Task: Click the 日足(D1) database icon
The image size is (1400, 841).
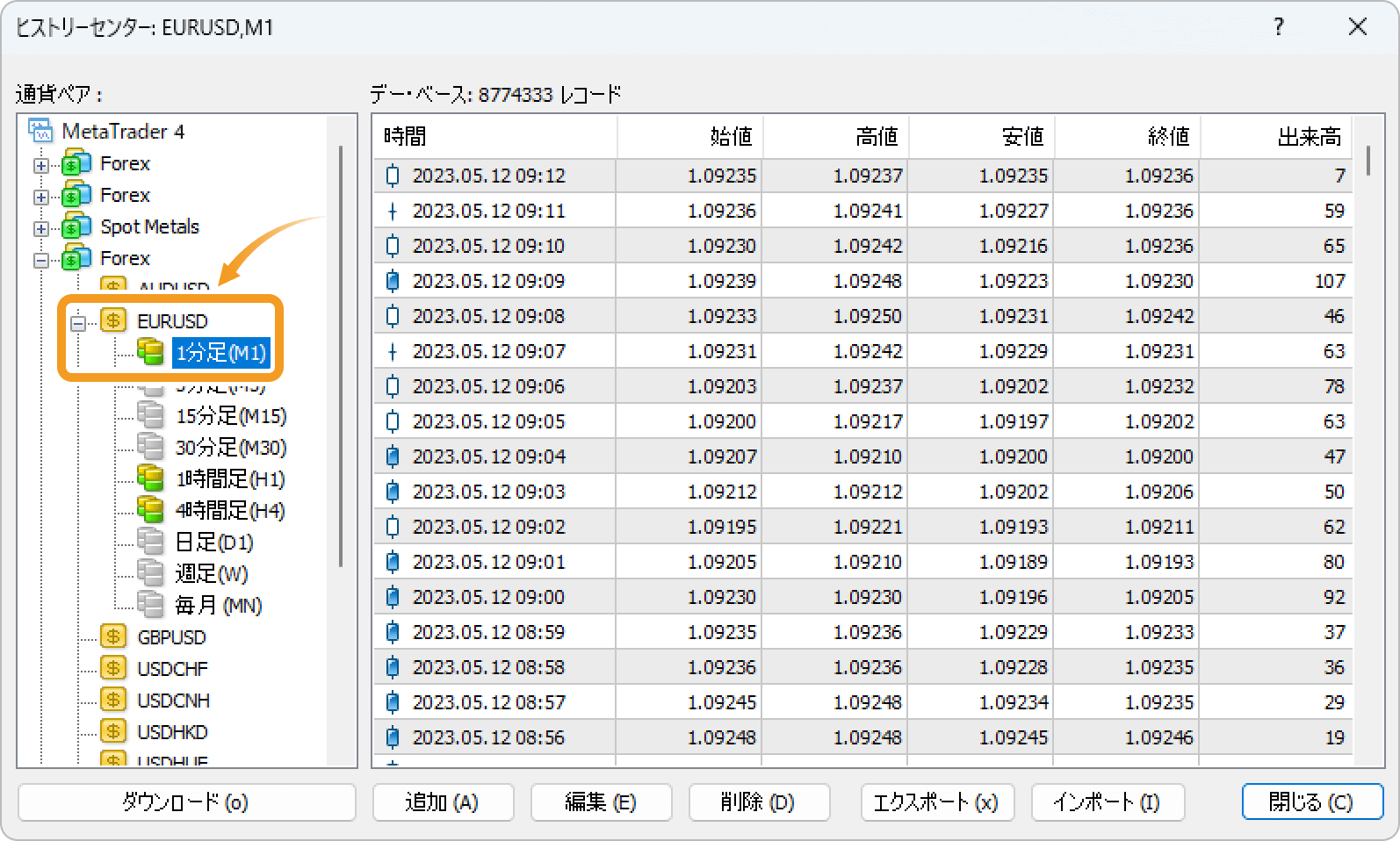Action: [x=150, y=542]
